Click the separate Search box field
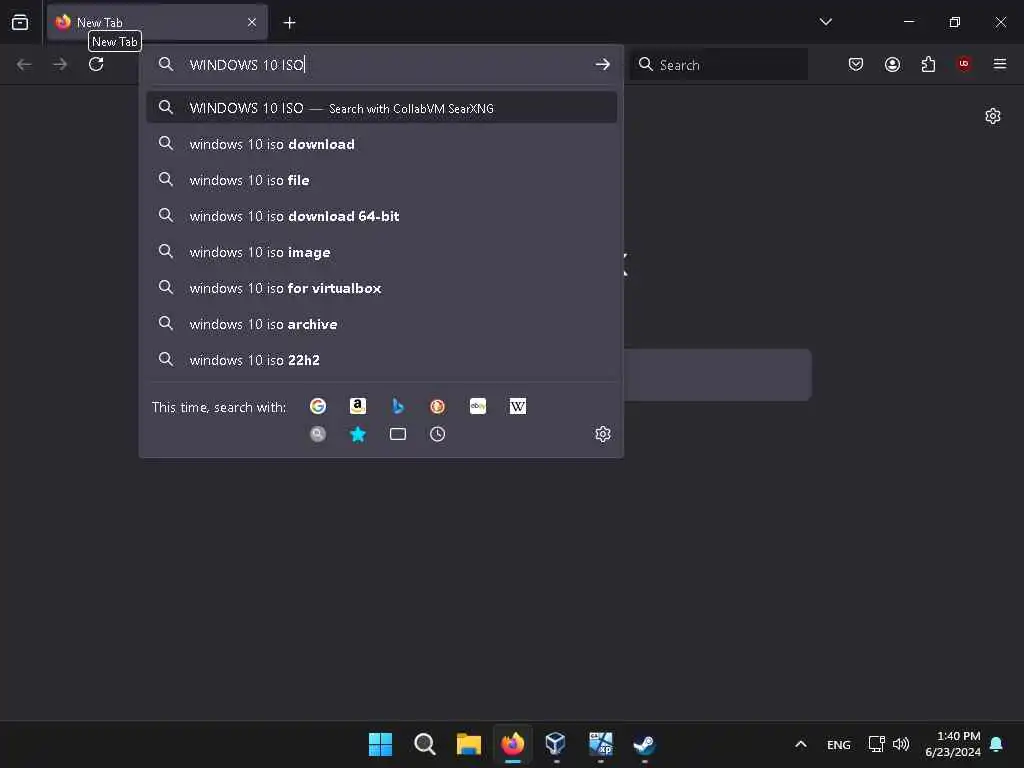1024x768 pixels. [718, 64]
